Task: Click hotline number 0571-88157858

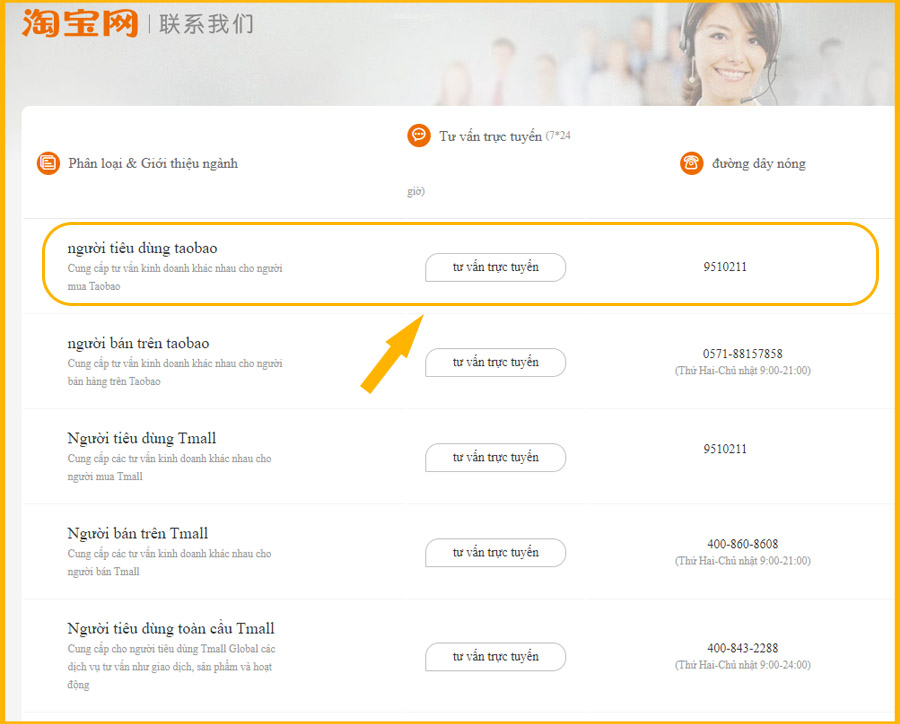Action: pyautogui.click(x=742, y=354)
